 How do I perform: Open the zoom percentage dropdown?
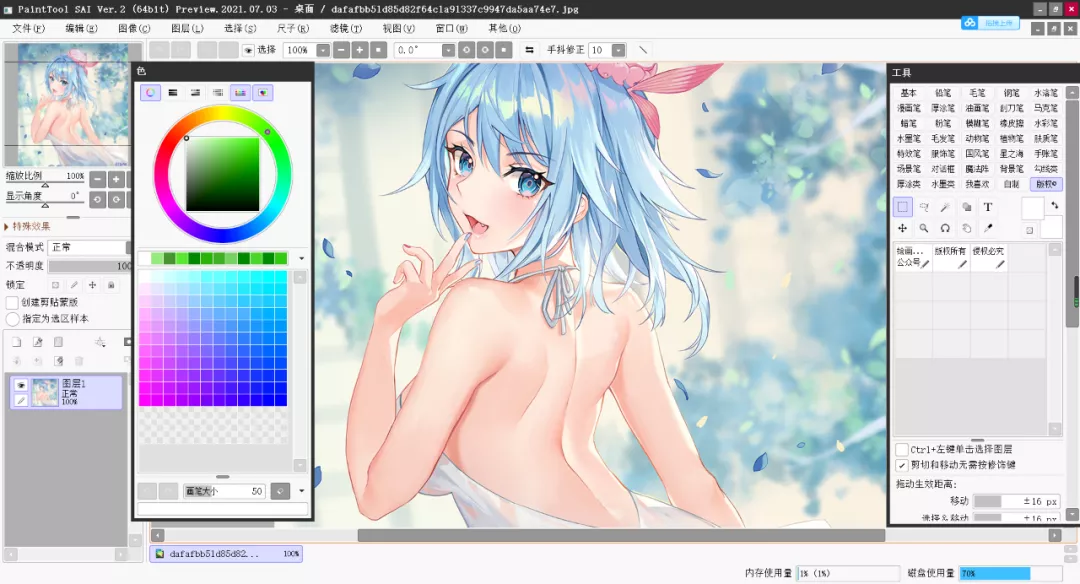323,50
